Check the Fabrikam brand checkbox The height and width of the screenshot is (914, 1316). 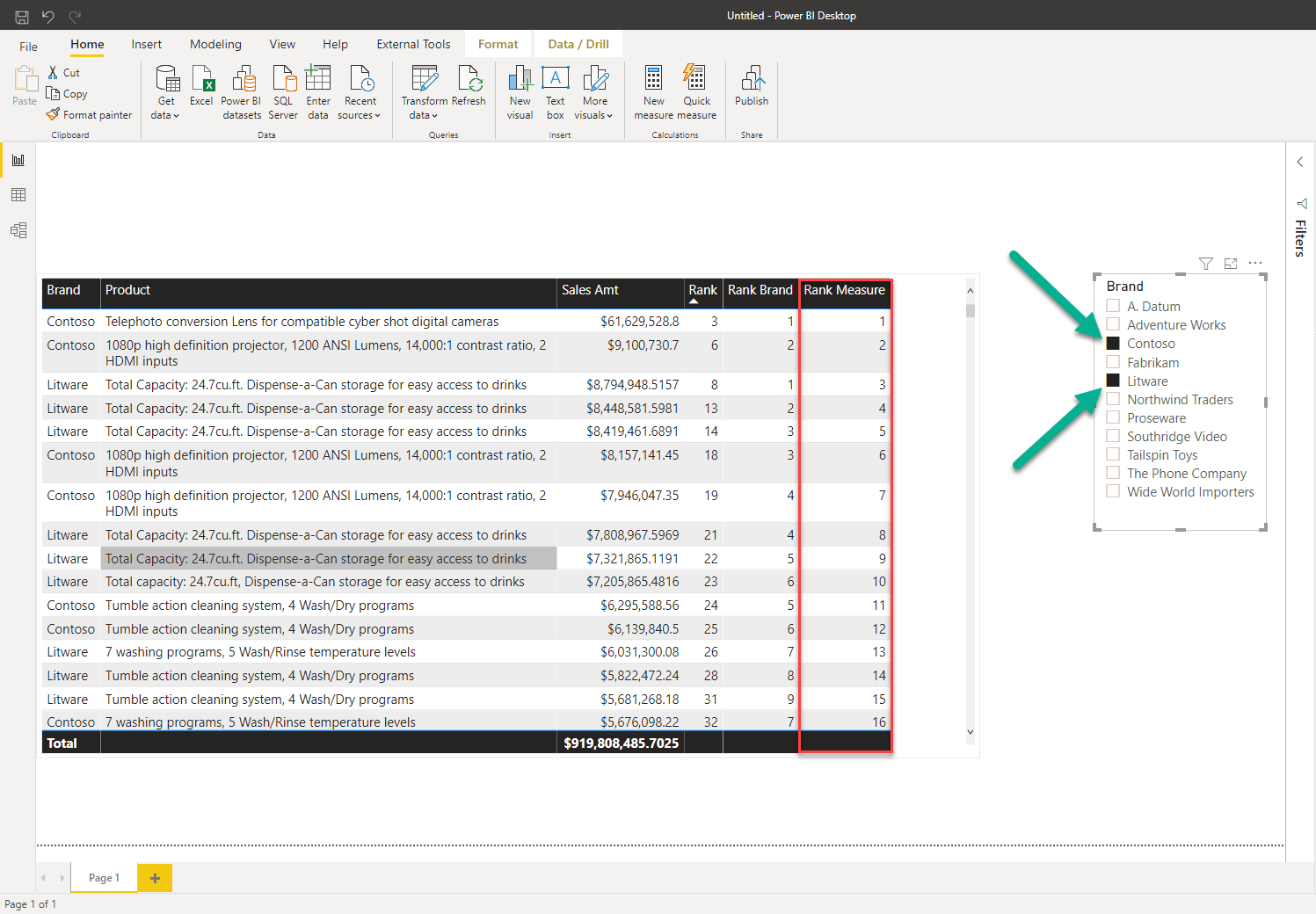tap(1113, 362)
